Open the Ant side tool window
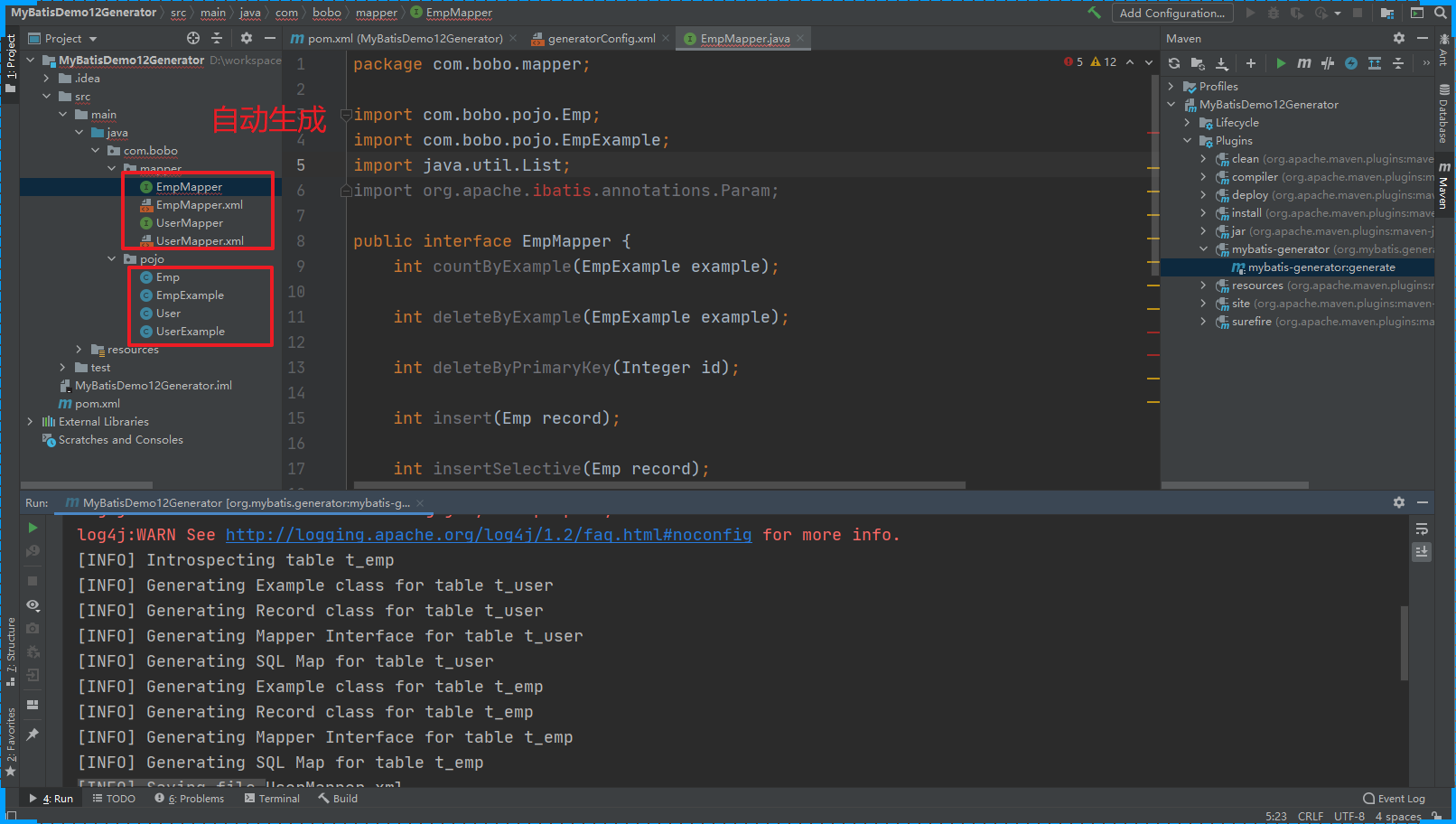This screenshot has width=1456, height=824. click(1444, 51)
